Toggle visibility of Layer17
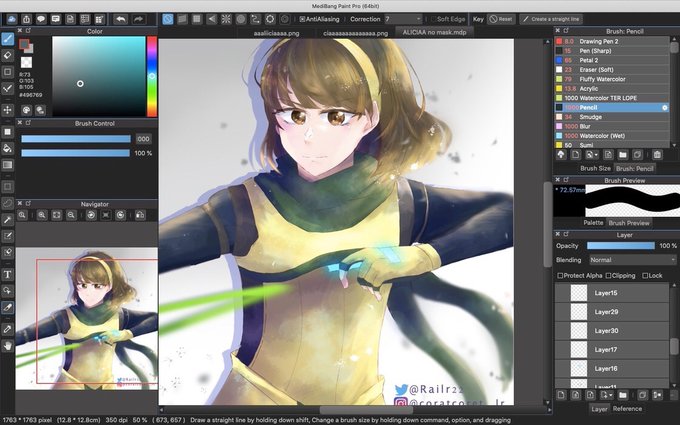 pos(562,350)
